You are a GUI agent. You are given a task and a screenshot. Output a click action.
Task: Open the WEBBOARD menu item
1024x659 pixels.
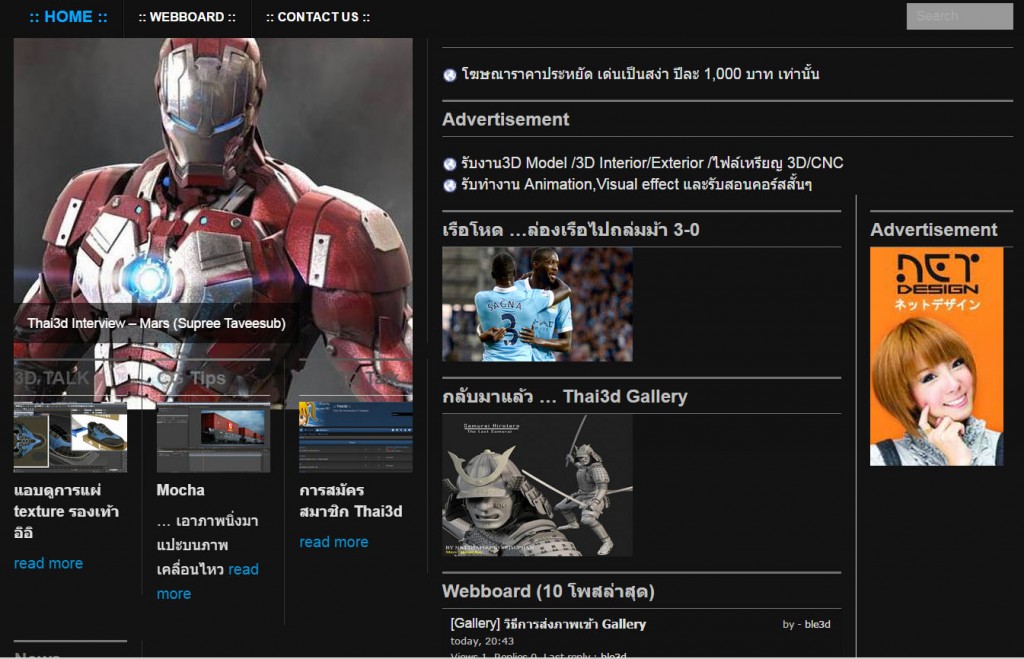pyautogui.click(x=187, y=17)
